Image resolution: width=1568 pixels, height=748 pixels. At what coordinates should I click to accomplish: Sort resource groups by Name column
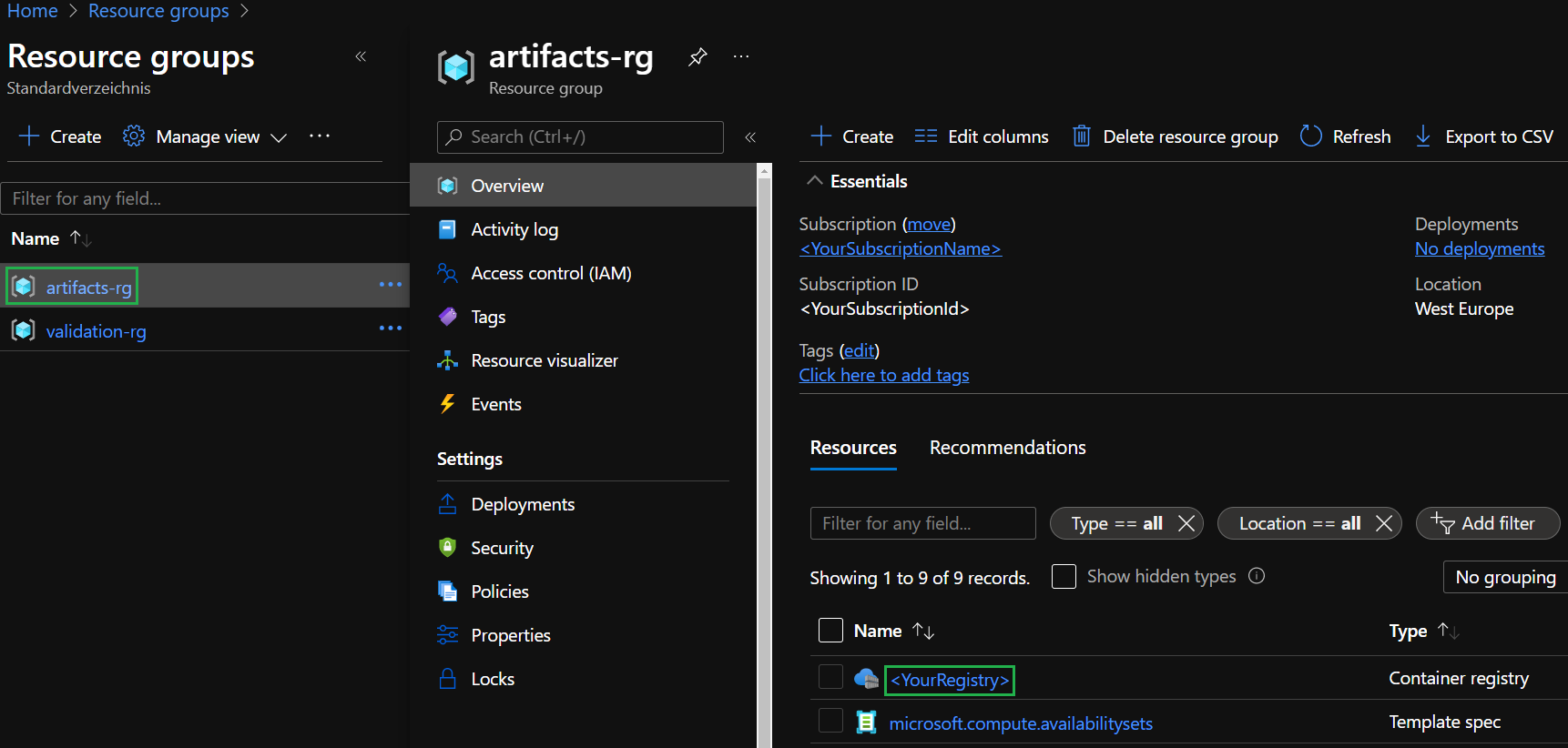(x=51, y=238)
